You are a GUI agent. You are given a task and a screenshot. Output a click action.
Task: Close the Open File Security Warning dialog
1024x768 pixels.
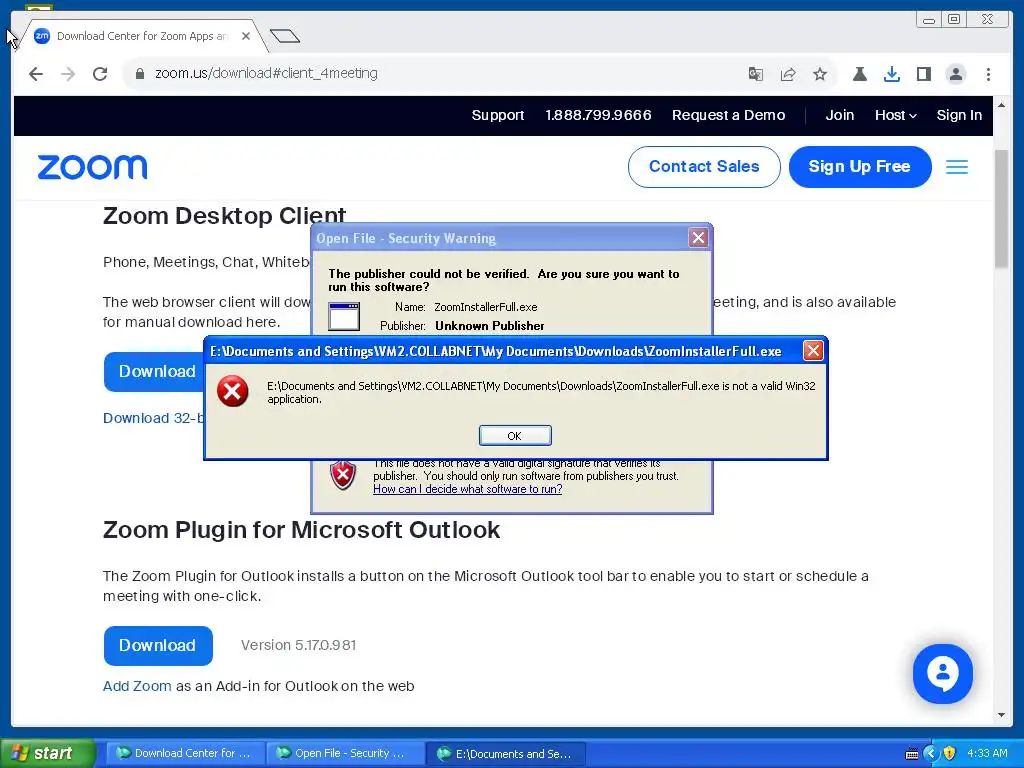(x=698, y=238)
